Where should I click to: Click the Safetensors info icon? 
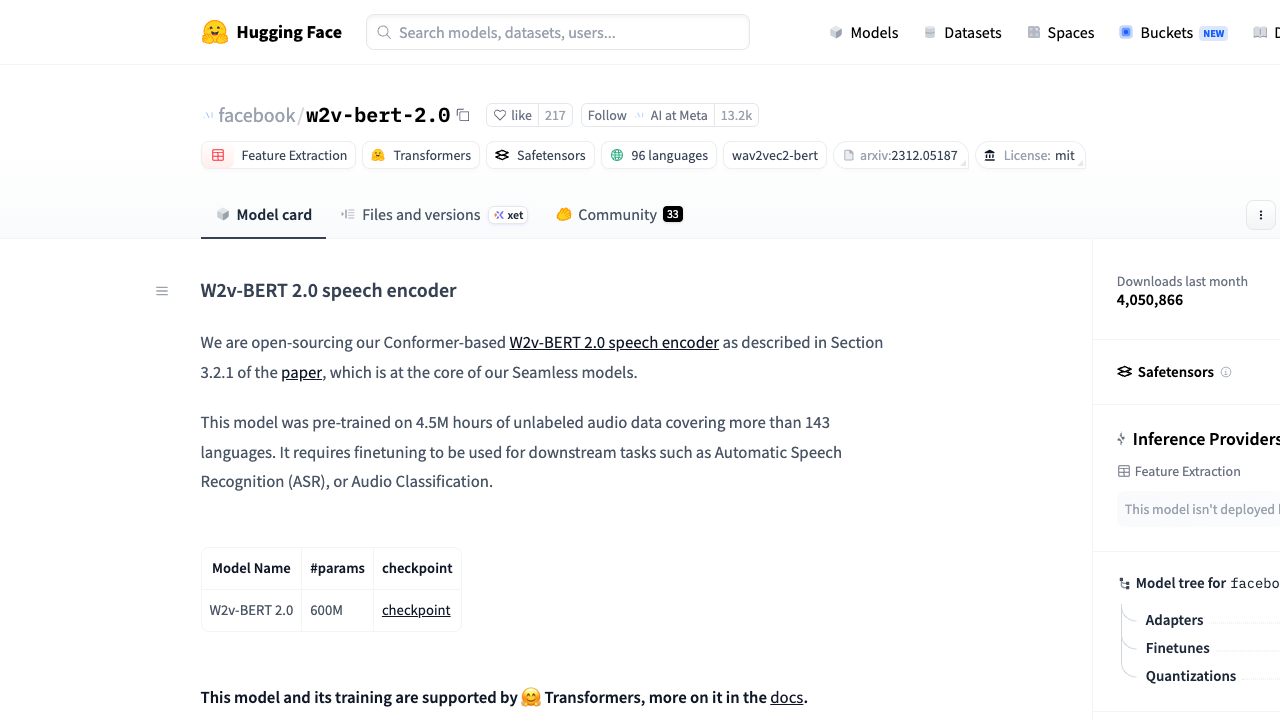pyautogui.click(x=1226, y=372)
